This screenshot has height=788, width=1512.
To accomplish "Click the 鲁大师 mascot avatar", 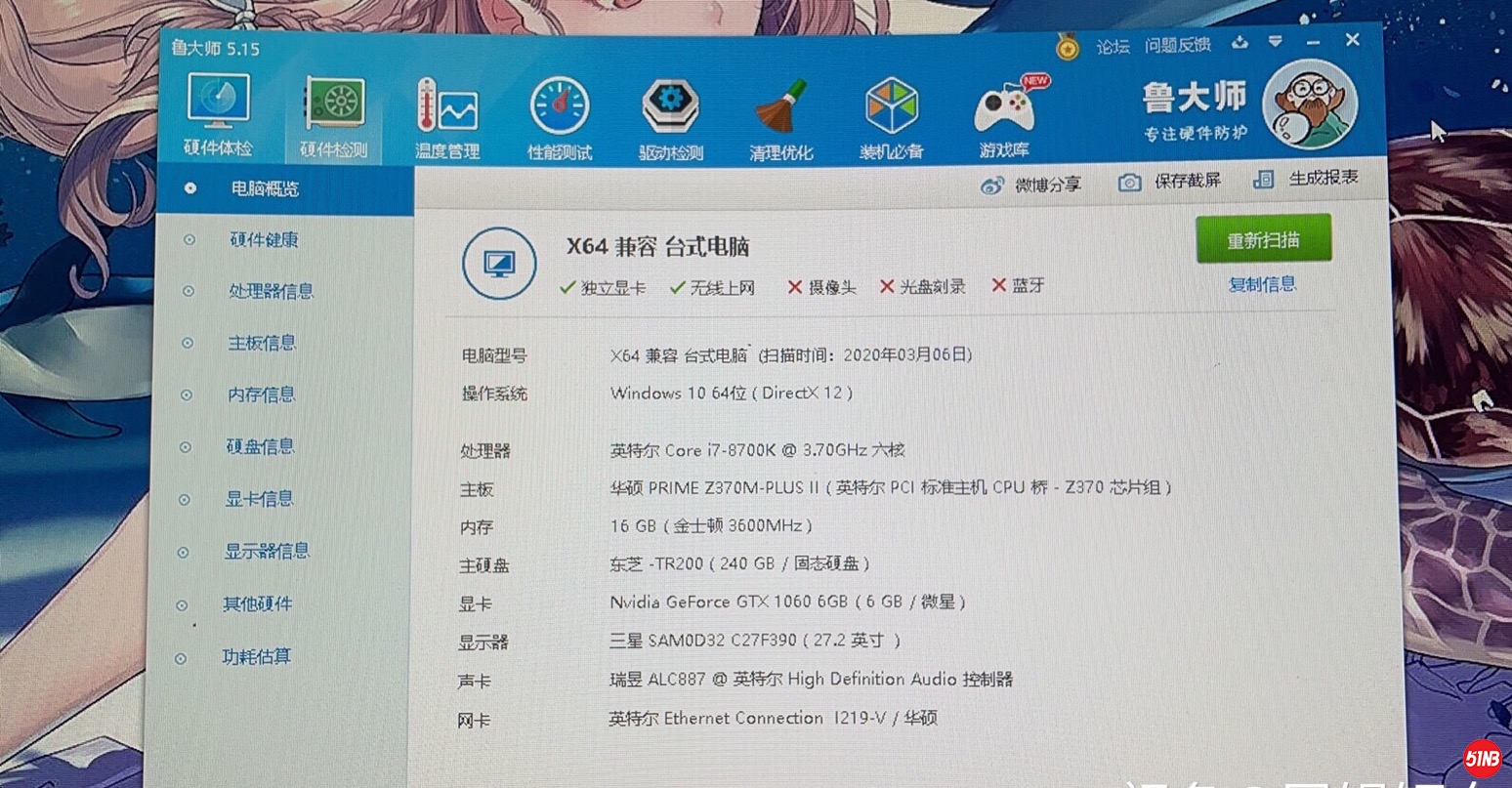I will (x=1309, y=104).
